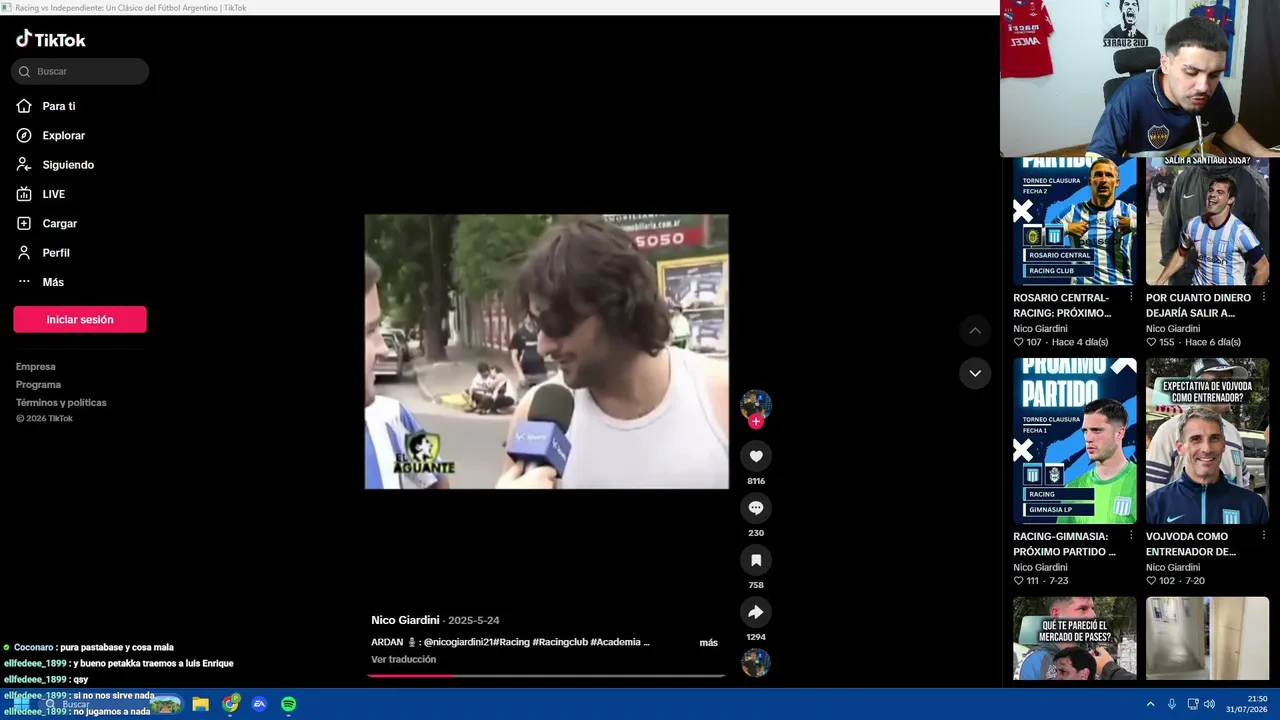Show hidden system tray icons
The width and height of the screenshot is (1280, 720).
coord(1150,704)
